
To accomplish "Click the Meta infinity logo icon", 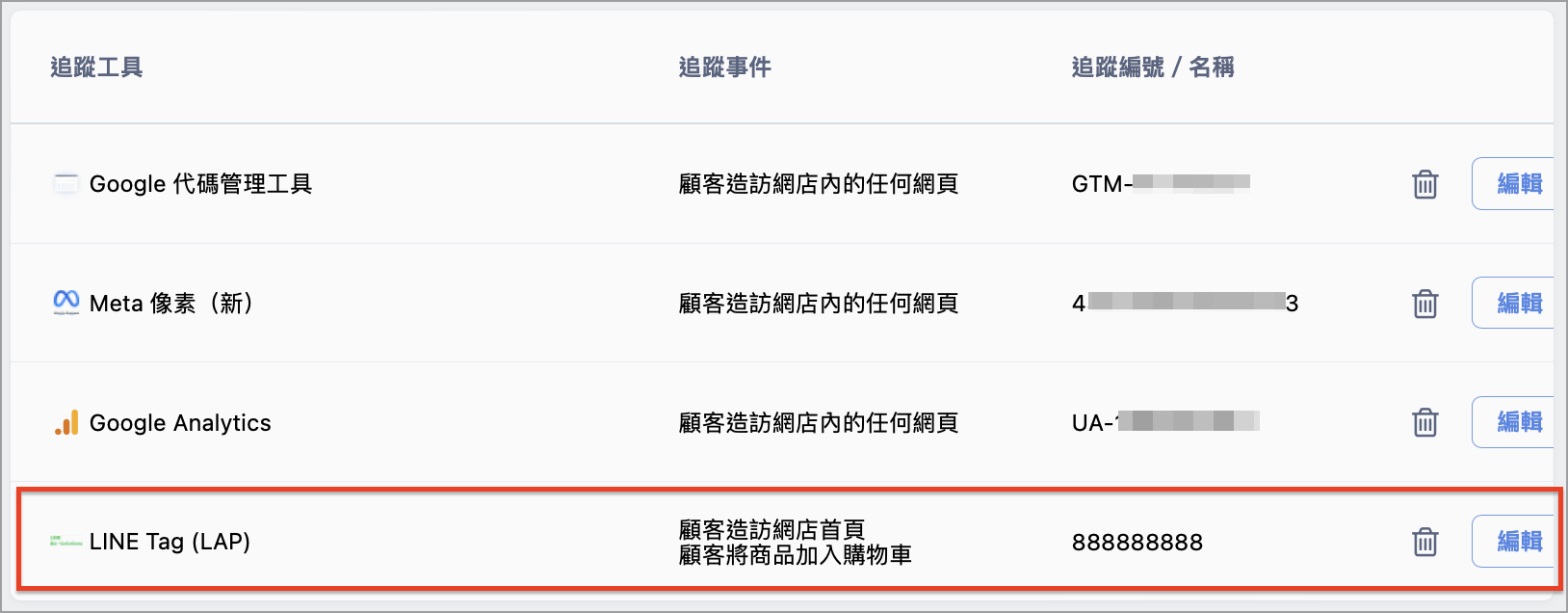I will tap(65, 303).
